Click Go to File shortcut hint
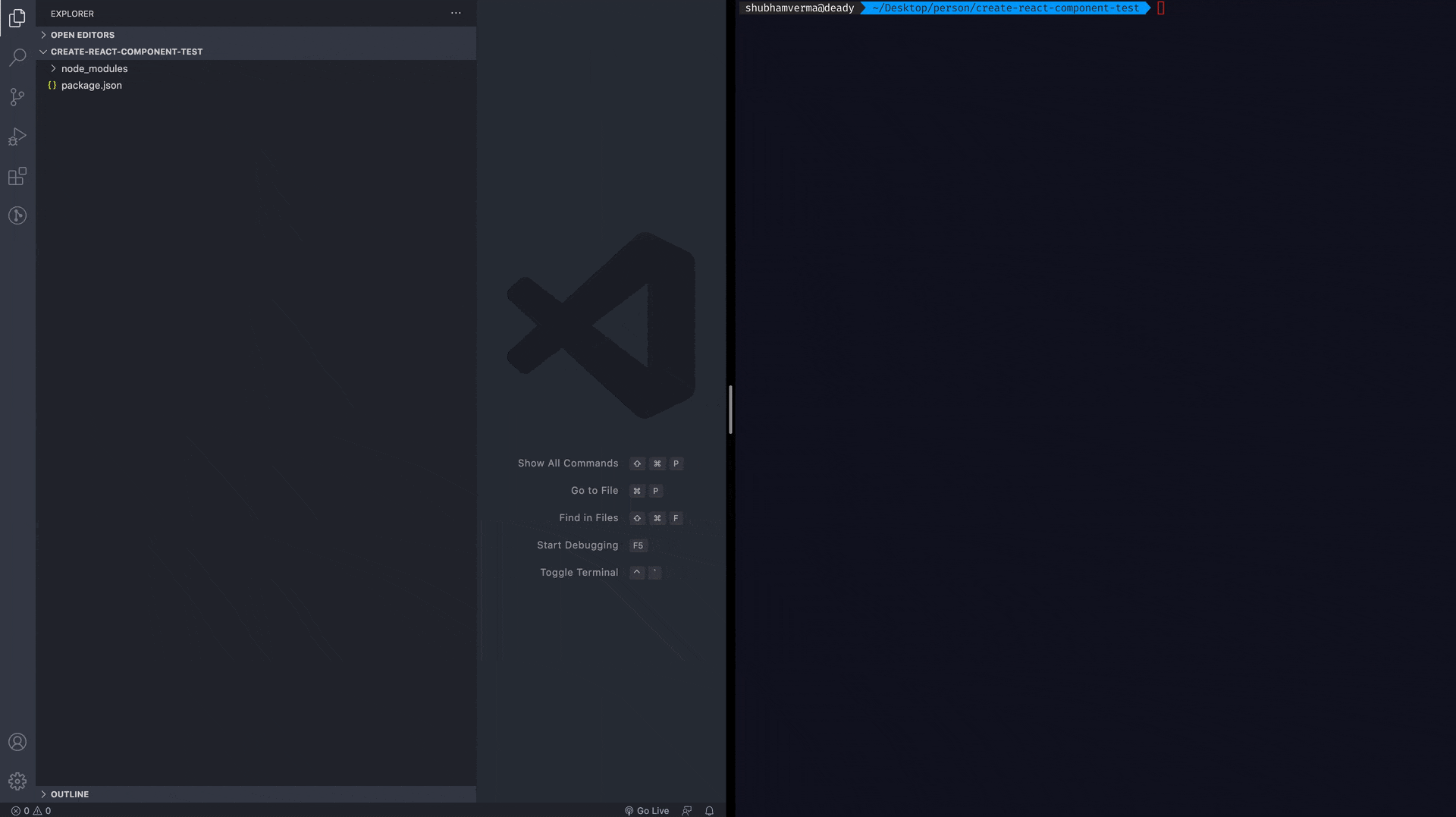Viewport: 1456px width, 817px height. pyautogui.click(x=595, y=491)
